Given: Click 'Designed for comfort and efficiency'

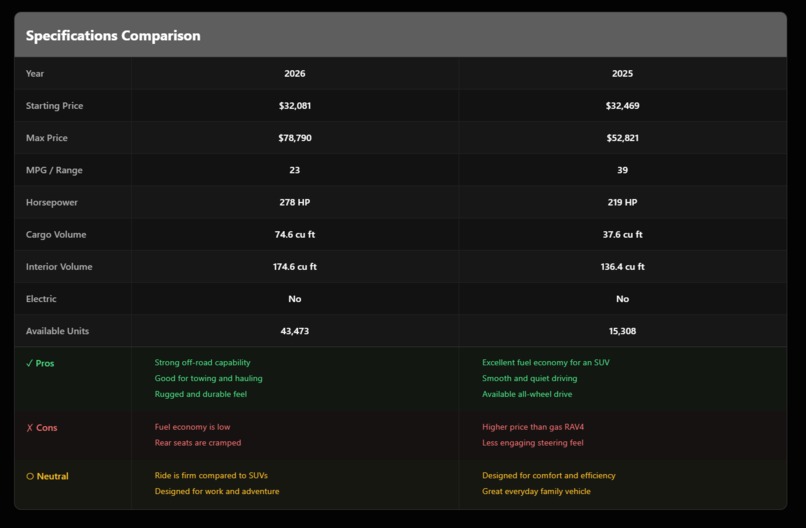Looking at the screenshot, I should (x=548, y=476).
